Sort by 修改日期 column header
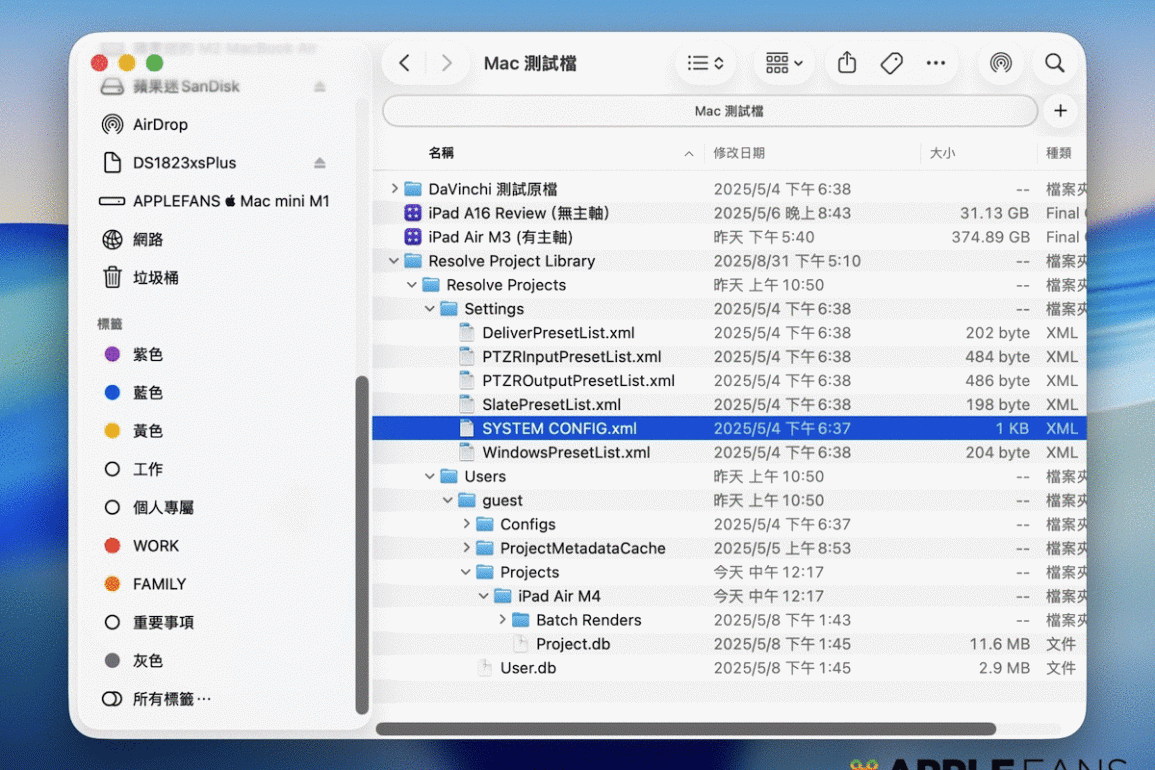 click(739, 153)
